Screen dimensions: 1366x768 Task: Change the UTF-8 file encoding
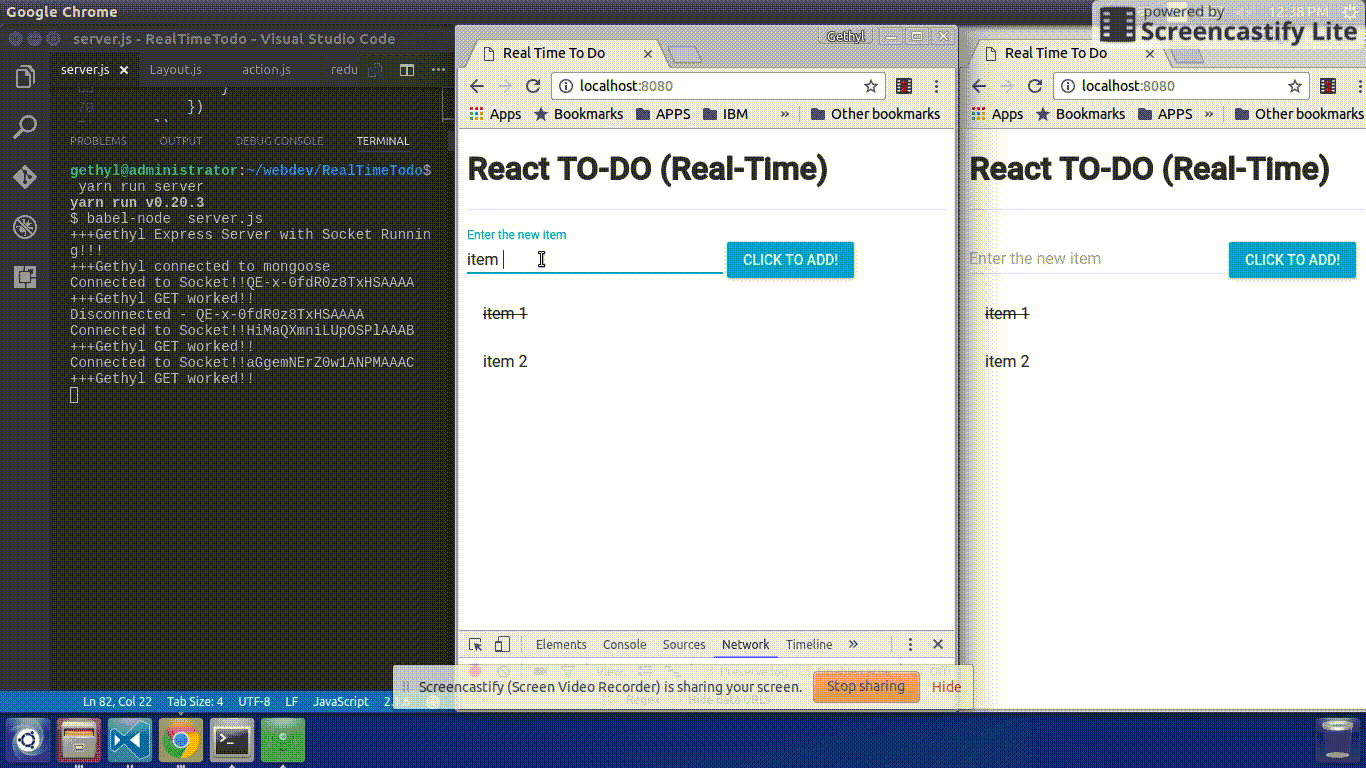click(254, 702)
